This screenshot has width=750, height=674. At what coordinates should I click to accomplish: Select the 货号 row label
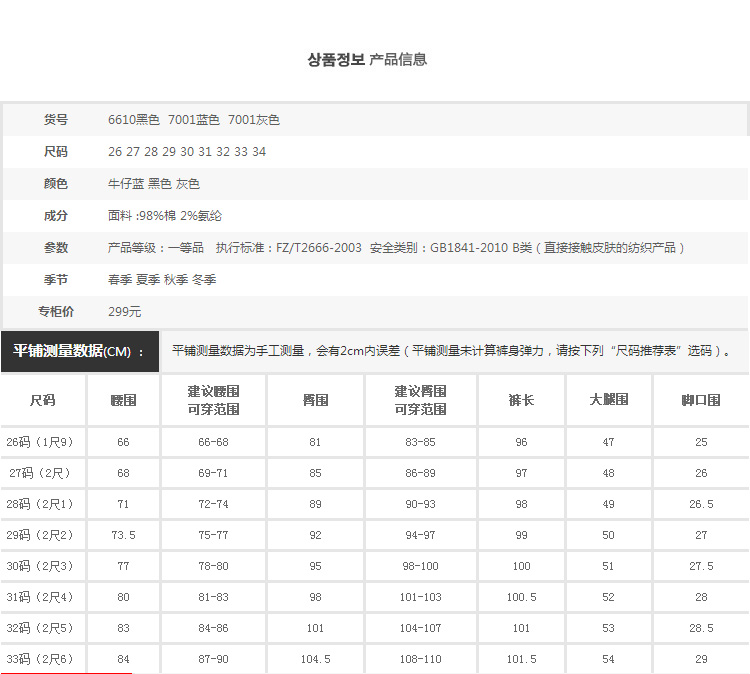[x=56, y=120]
